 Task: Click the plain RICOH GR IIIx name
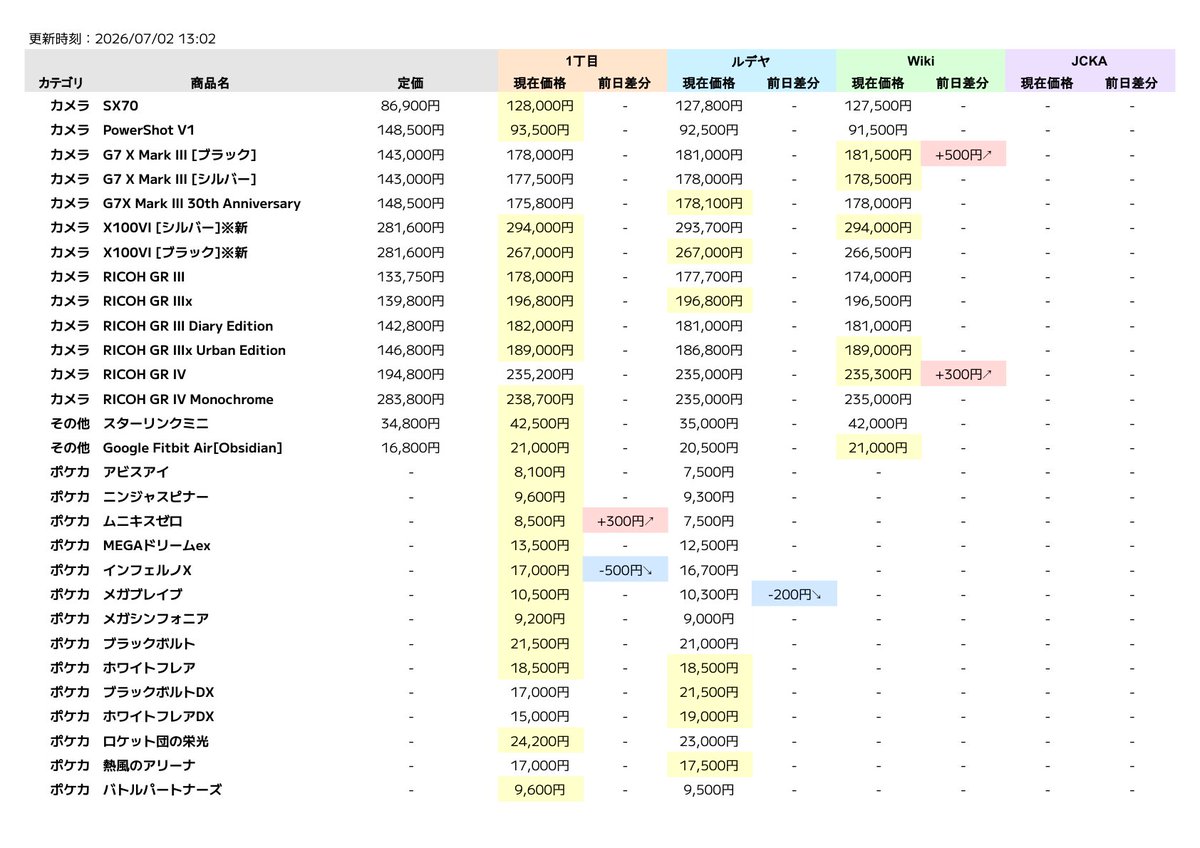148,301
